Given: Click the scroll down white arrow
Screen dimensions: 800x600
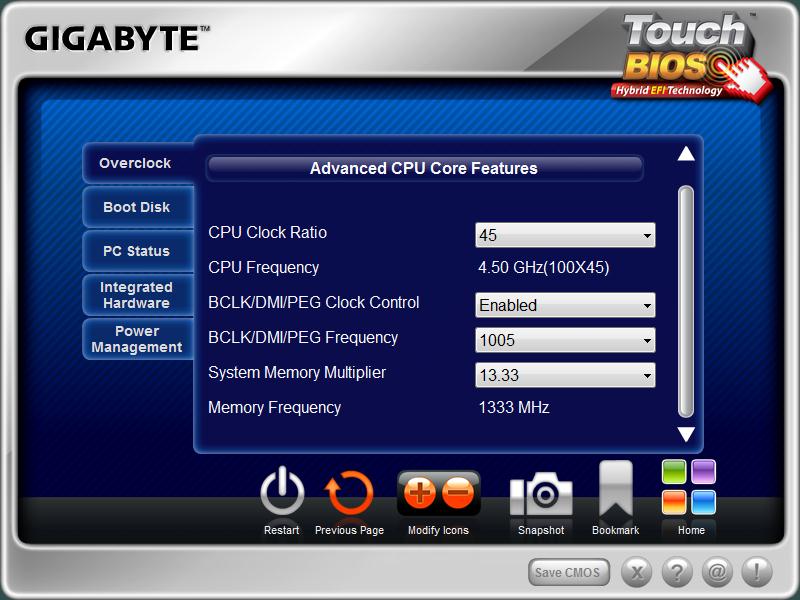Looking at the screenshot, I should (686, 434).
